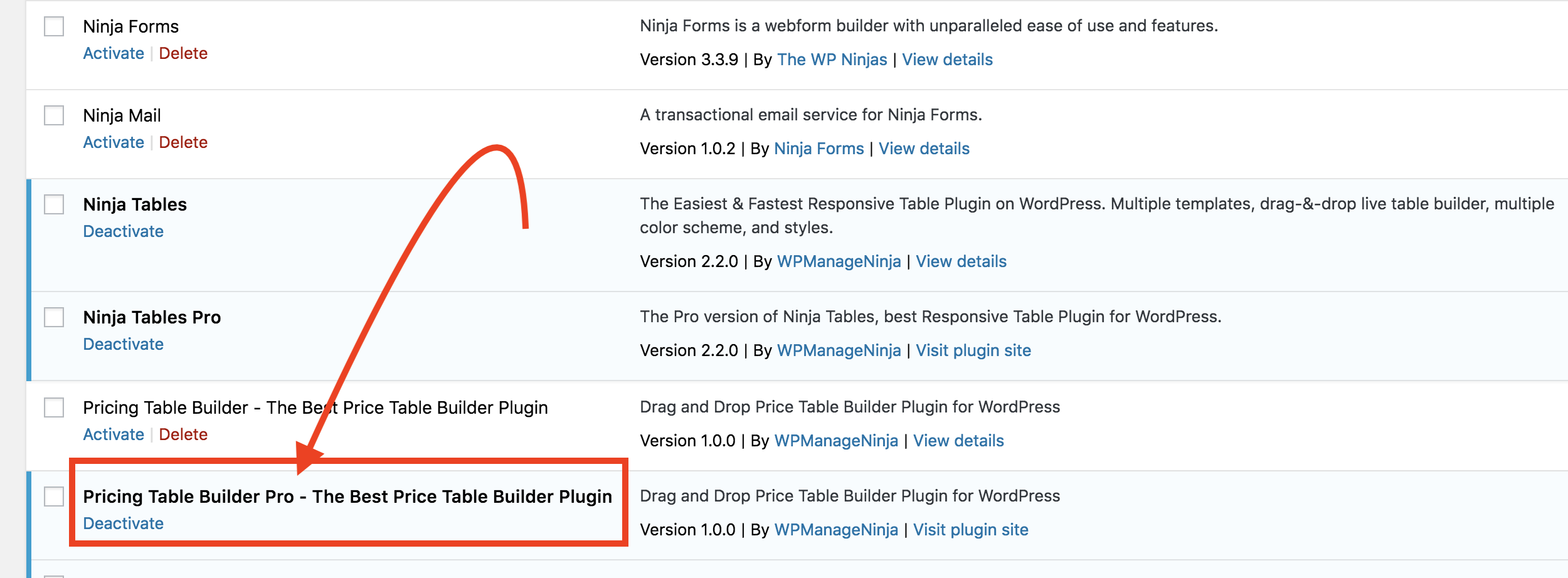Tick the Ninja Mail checkbox
Viewport: 1568px width, 578px height.
(x=54, y=115)
